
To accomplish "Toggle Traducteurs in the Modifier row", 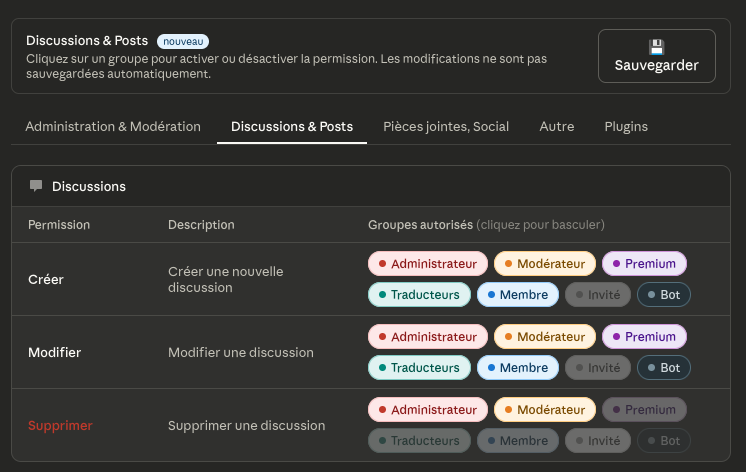I will pyautogui.click(x=418, y=367).
